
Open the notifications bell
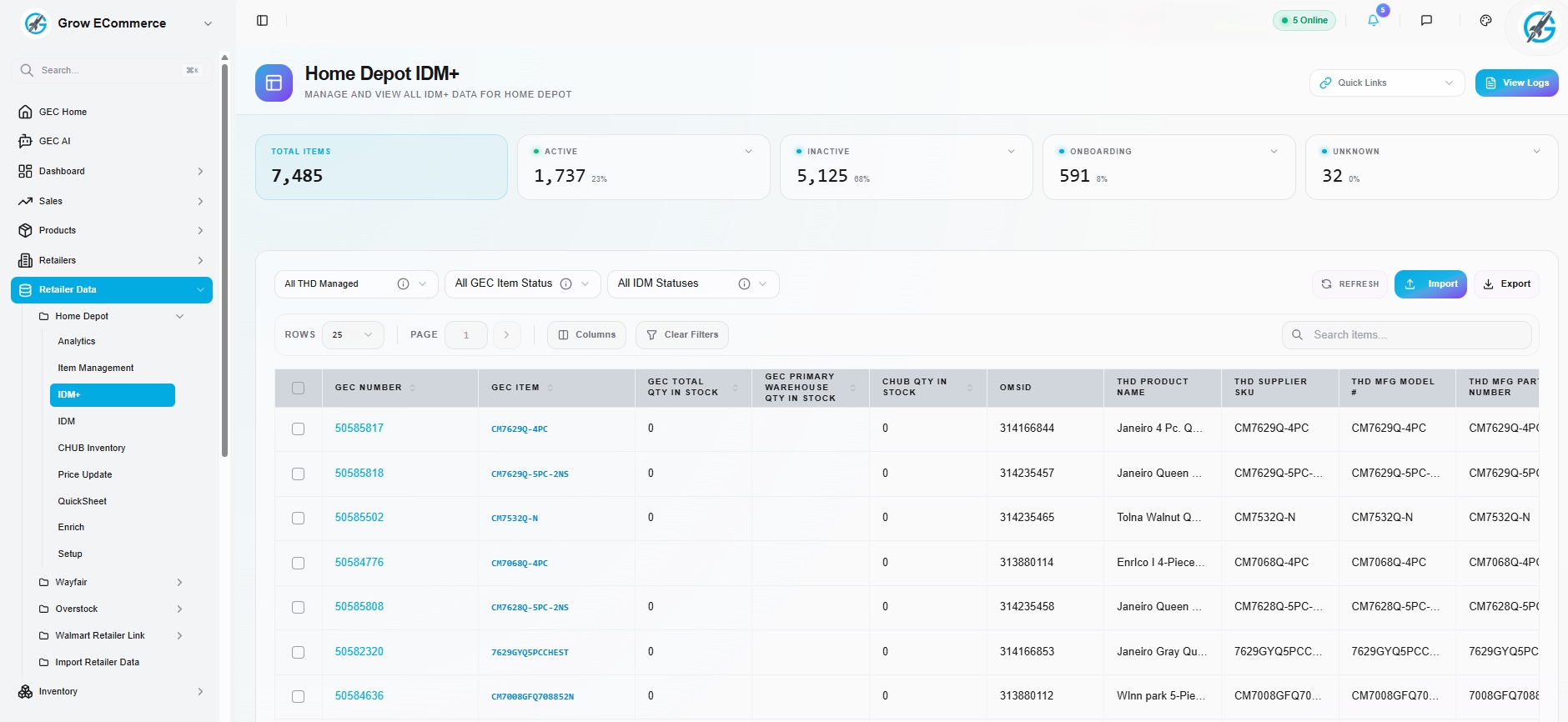[1373, 20]
